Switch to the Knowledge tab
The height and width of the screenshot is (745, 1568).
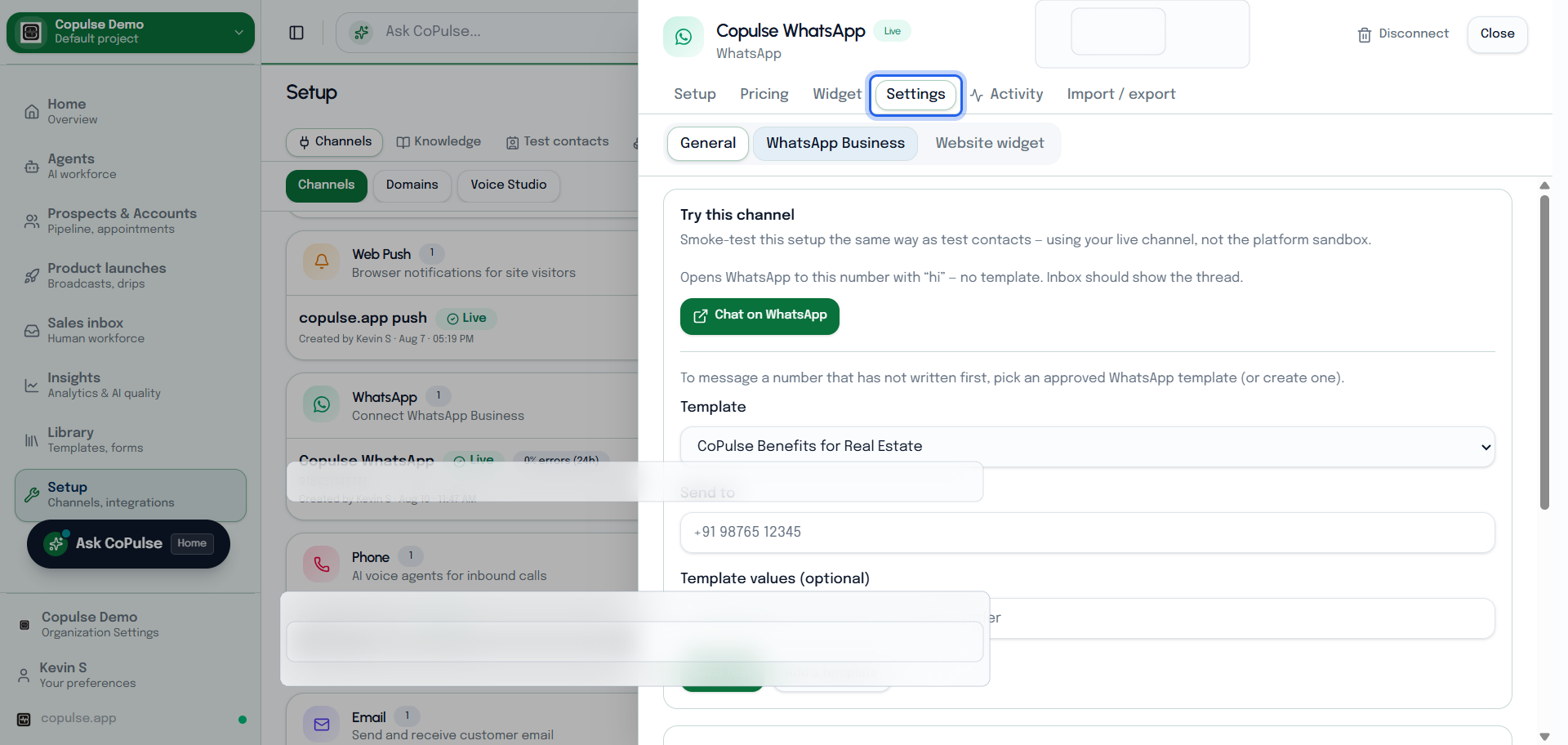click(x=439, y=142)
